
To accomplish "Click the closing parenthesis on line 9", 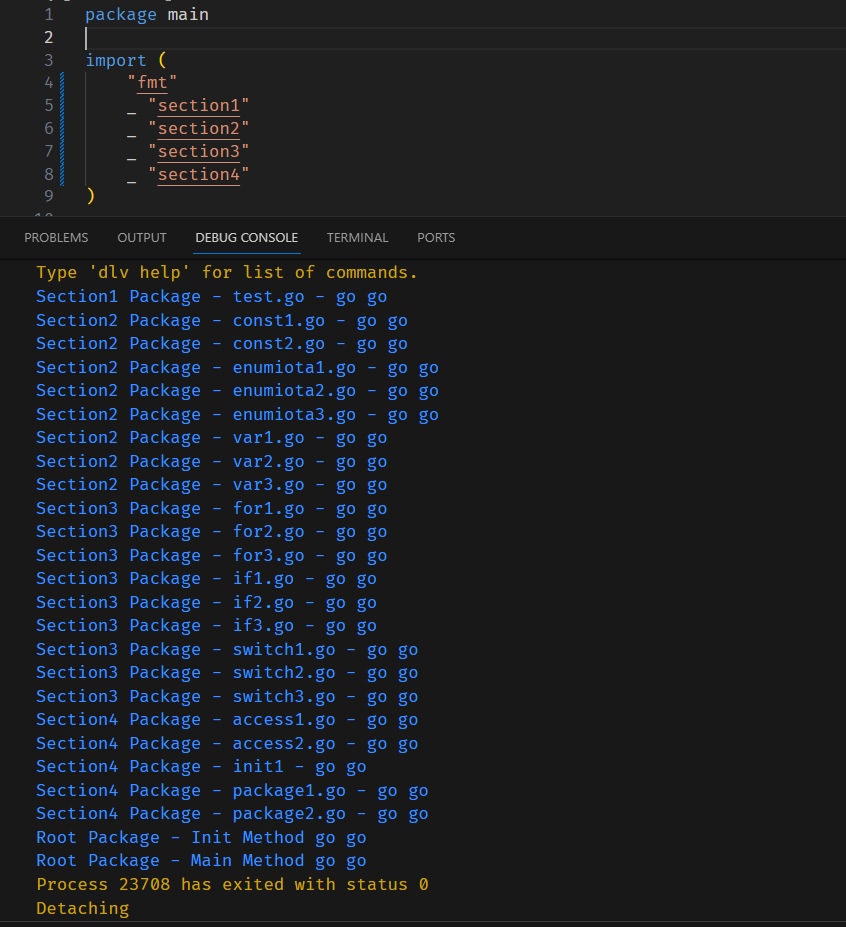I will point(90,196).
